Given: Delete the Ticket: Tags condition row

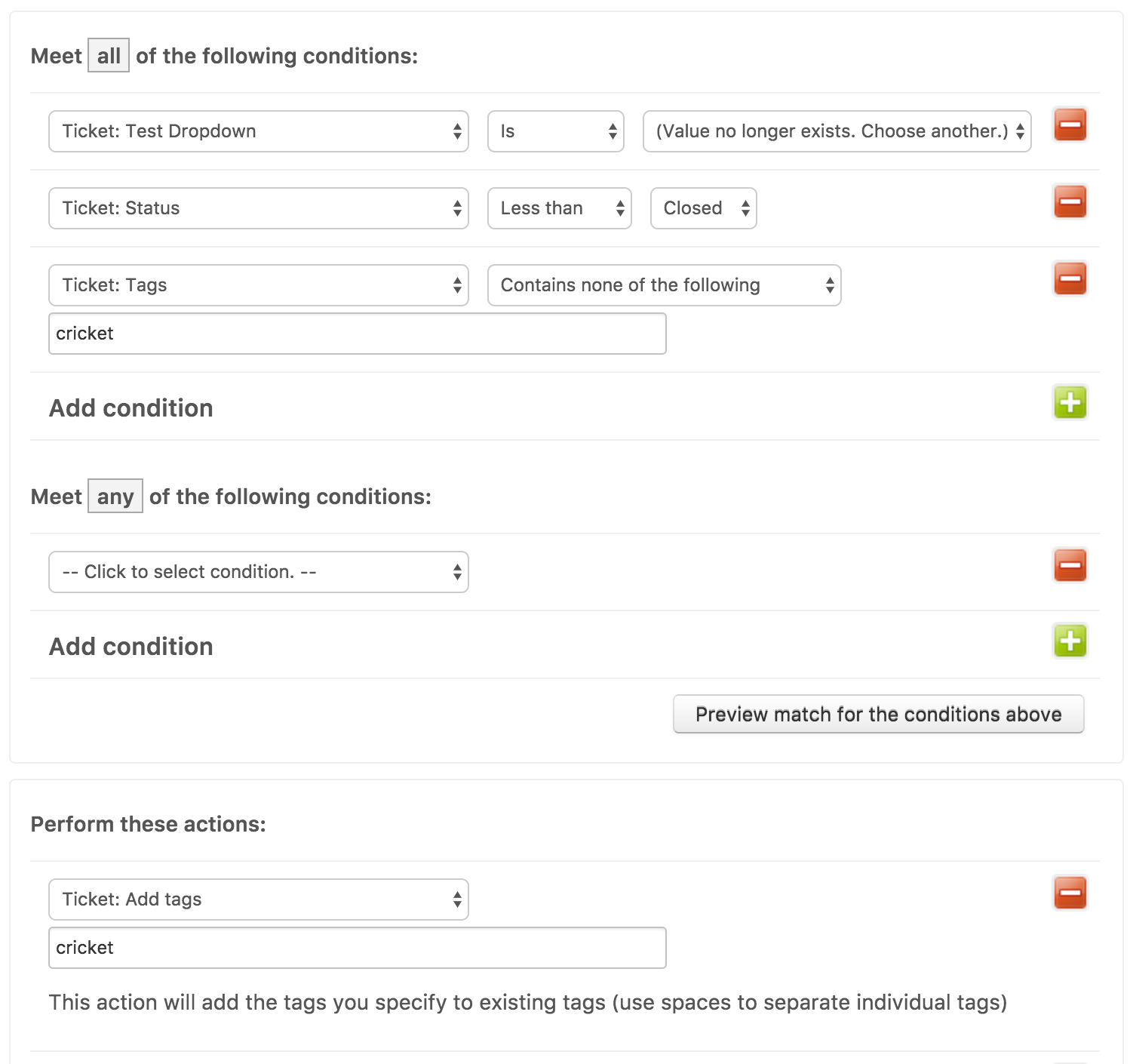Looking at the screenshot, I should 1070,279.
